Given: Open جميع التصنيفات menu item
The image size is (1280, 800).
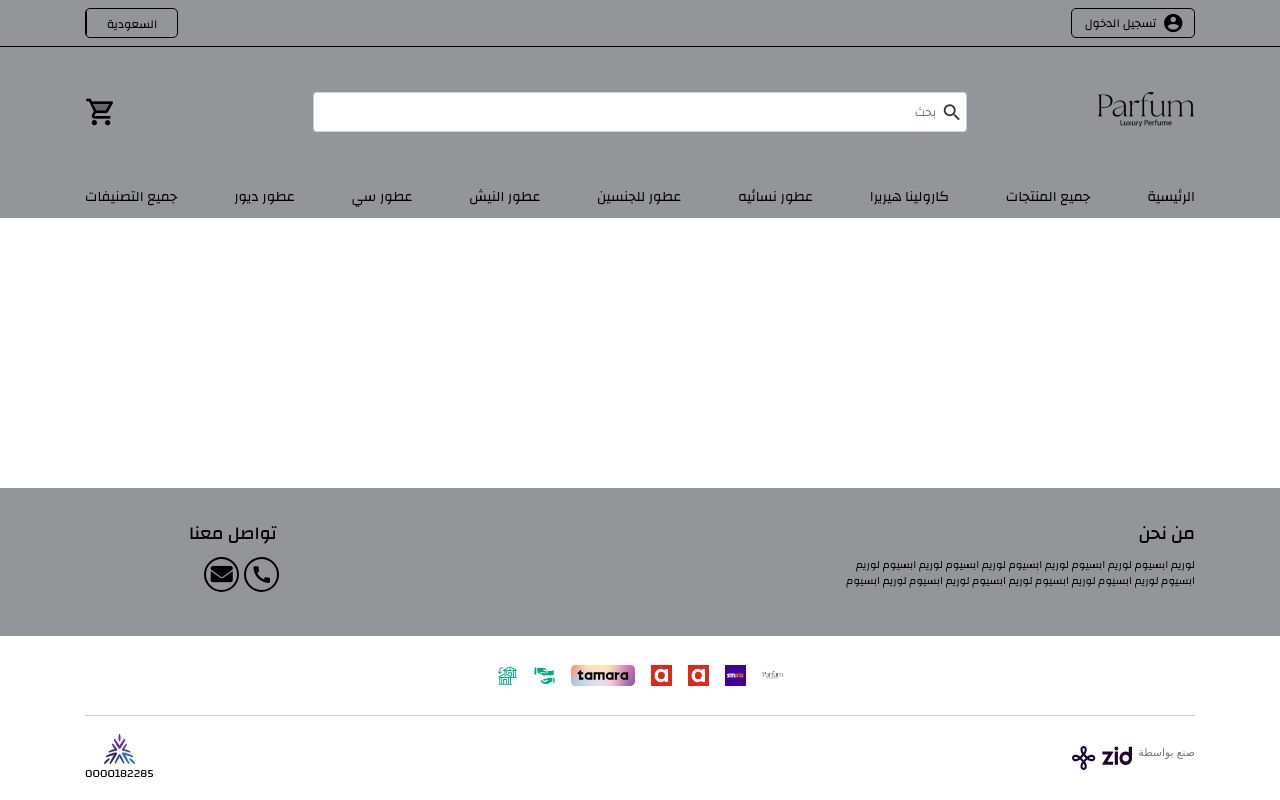Looking at the screenshot, I should [131, 196].
